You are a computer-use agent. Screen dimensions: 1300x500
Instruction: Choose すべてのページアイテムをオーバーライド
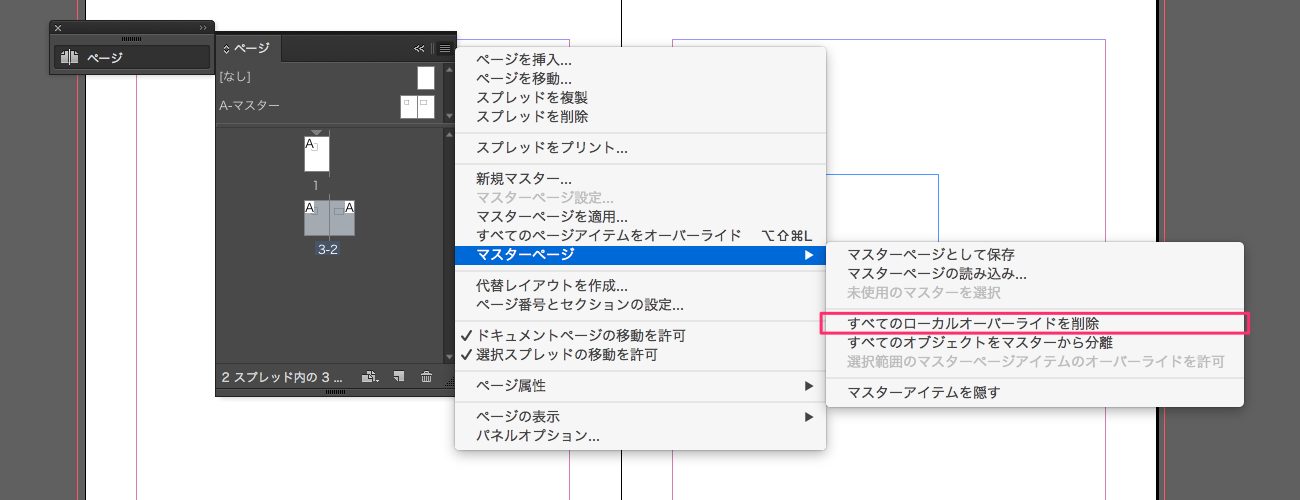[x=640, y=235]
